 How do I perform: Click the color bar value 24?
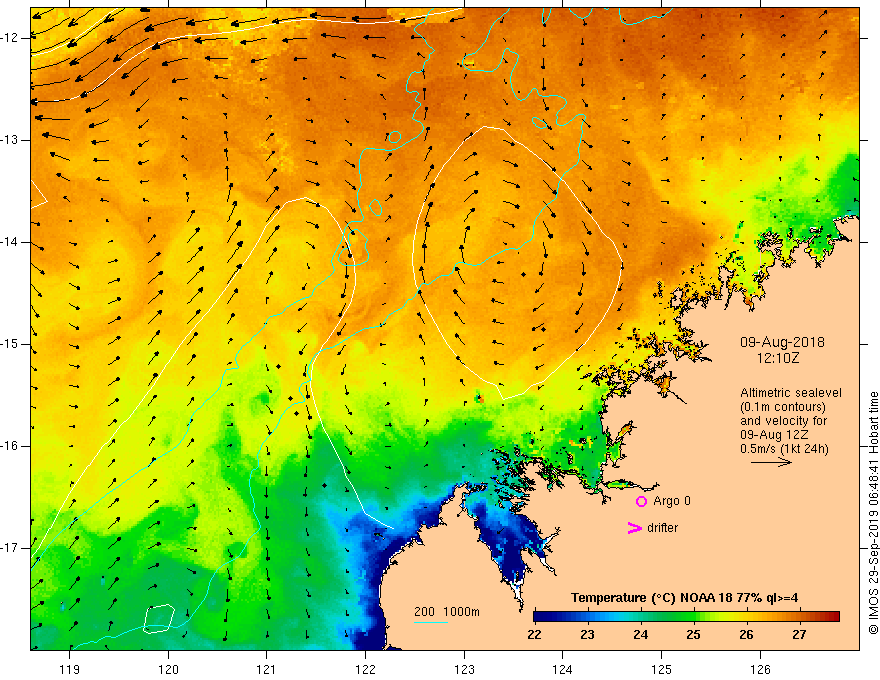[640, 635]
